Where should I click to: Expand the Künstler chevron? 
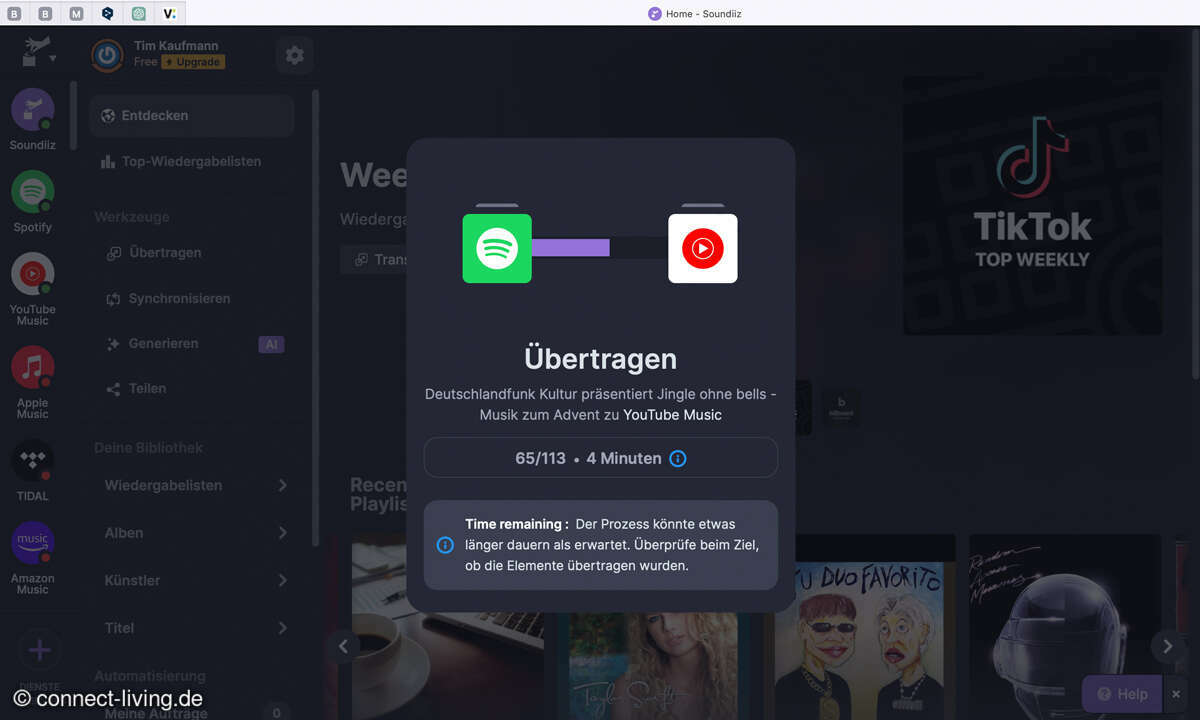pyautogui.click(x=282, y=580)
